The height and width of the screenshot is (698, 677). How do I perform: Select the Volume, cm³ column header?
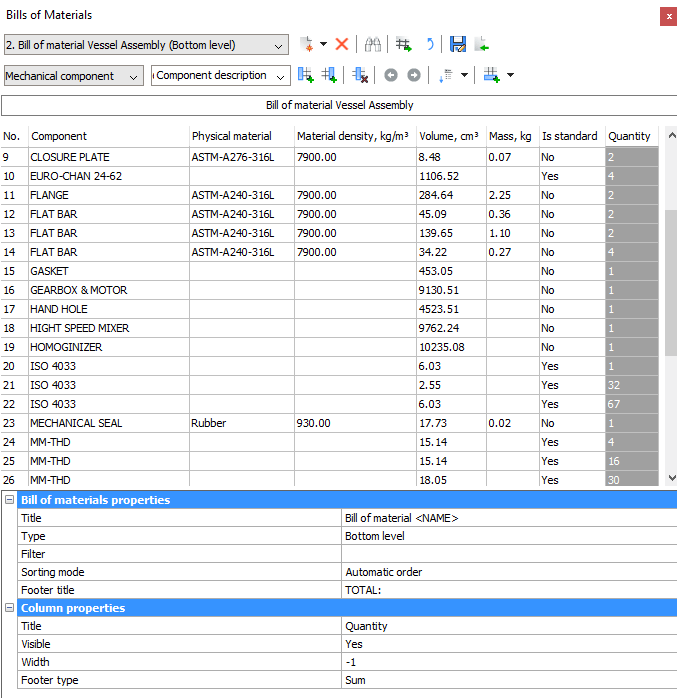(x=451, y=136)
